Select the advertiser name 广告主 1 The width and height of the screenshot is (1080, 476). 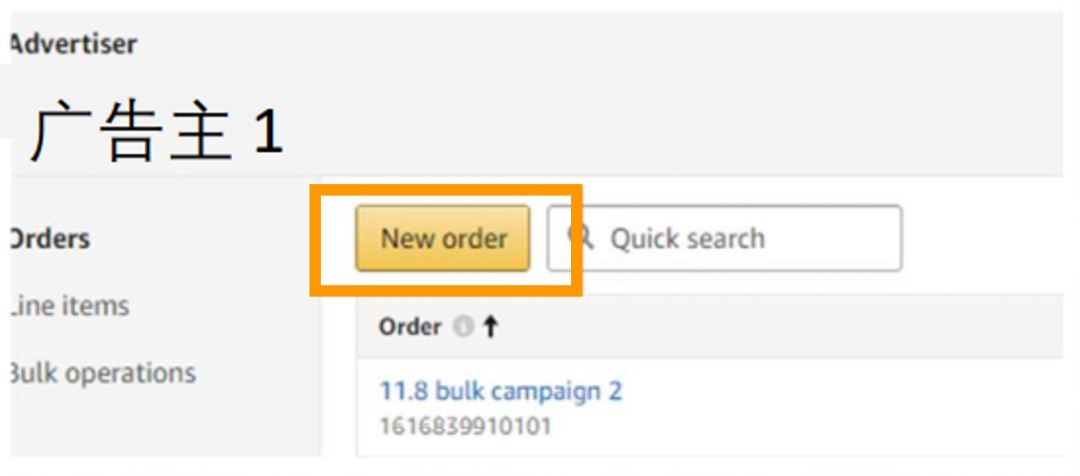[156, 130]
